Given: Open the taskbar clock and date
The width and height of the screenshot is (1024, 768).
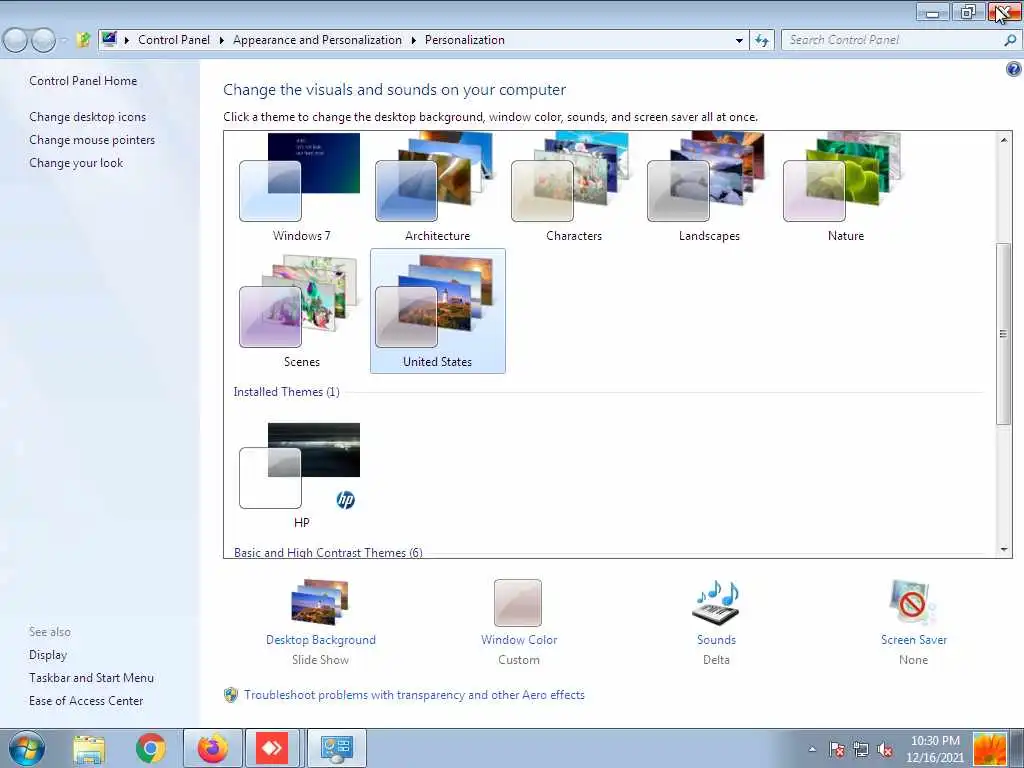Looking at the screenshot, I should click(935, 749).
